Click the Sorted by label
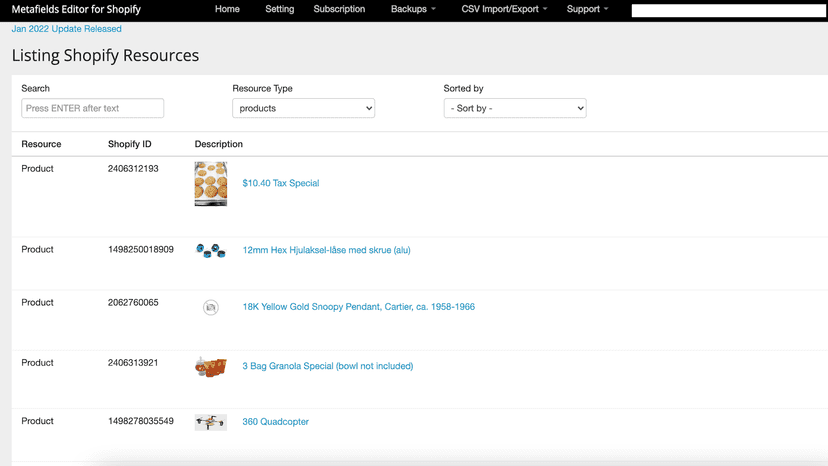Viewport: 828px width, 466px height. [463, 89]
